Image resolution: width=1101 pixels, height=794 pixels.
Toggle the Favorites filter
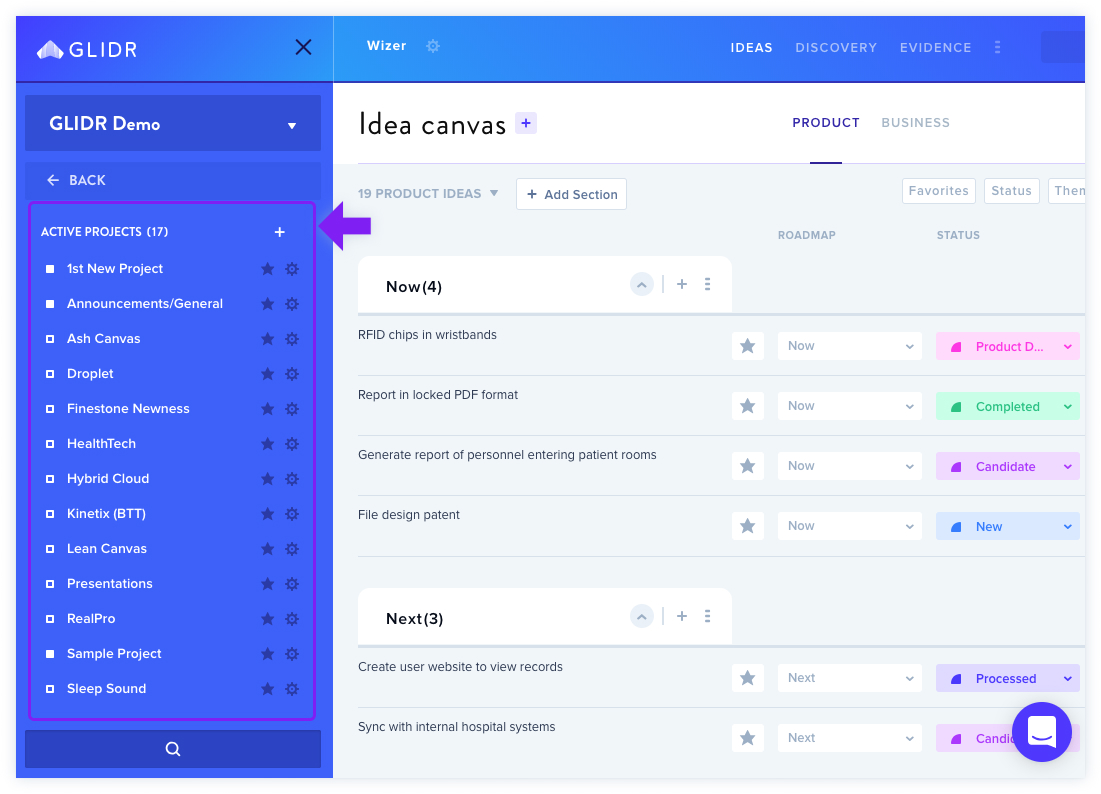939,191
